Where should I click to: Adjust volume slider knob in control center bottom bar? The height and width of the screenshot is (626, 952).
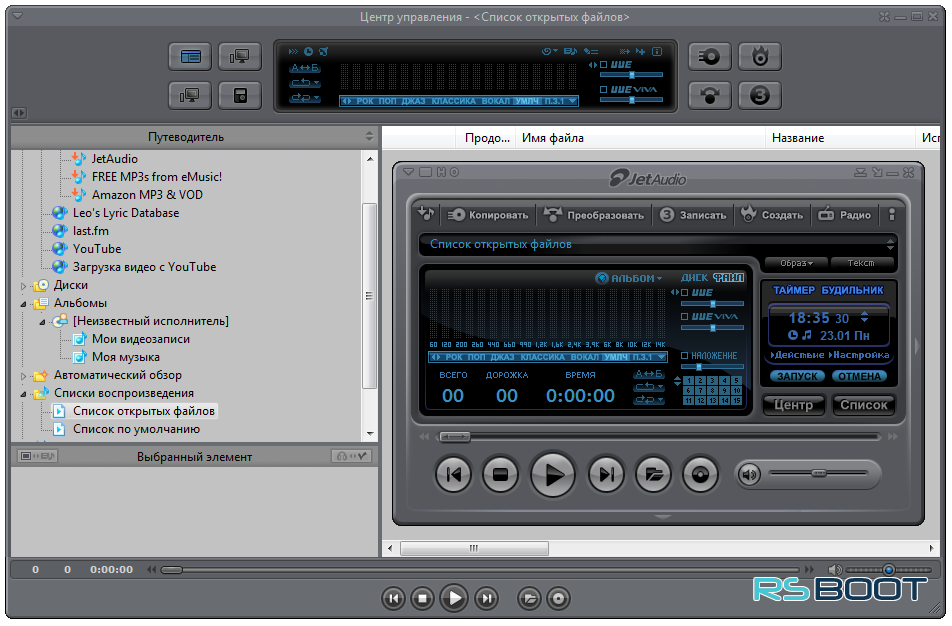point(888,570)
